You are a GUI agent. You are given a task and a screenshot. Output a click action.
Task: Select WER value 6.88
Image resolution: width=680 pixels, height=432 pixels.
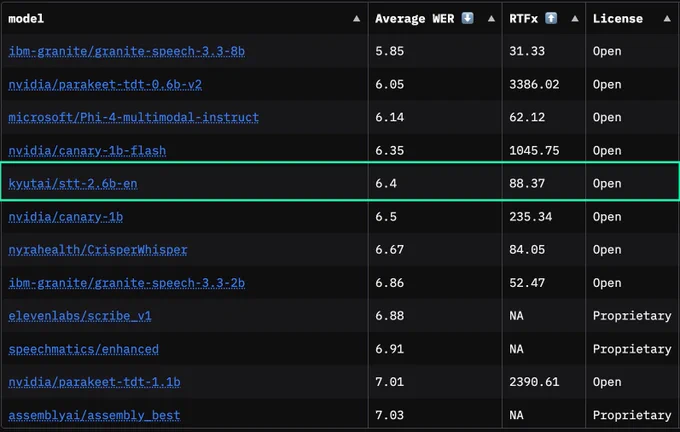389,316
